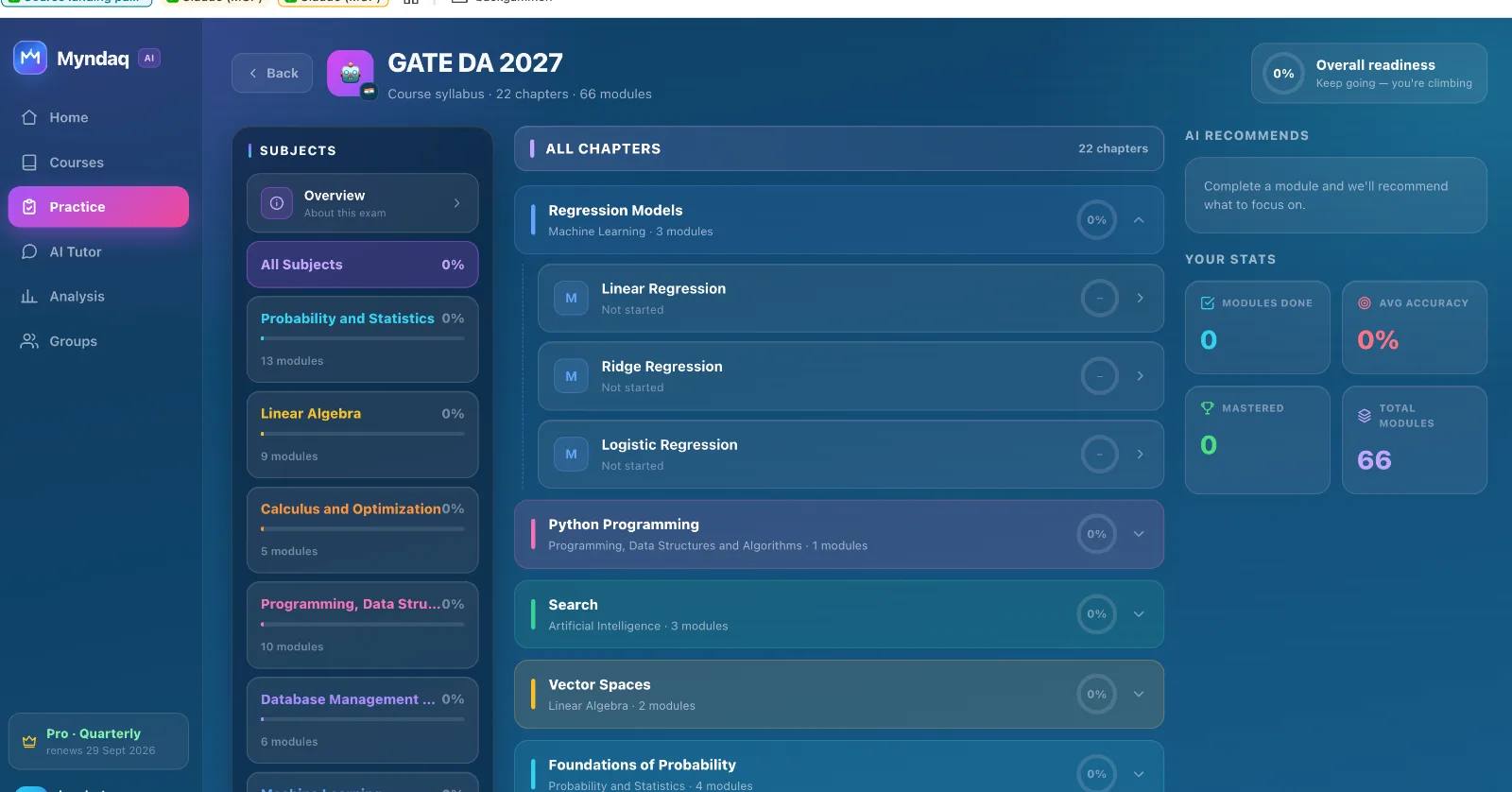Screen dimensions: 1512x792
Task: Click the chevron on the Overview card
Action: 457,203
